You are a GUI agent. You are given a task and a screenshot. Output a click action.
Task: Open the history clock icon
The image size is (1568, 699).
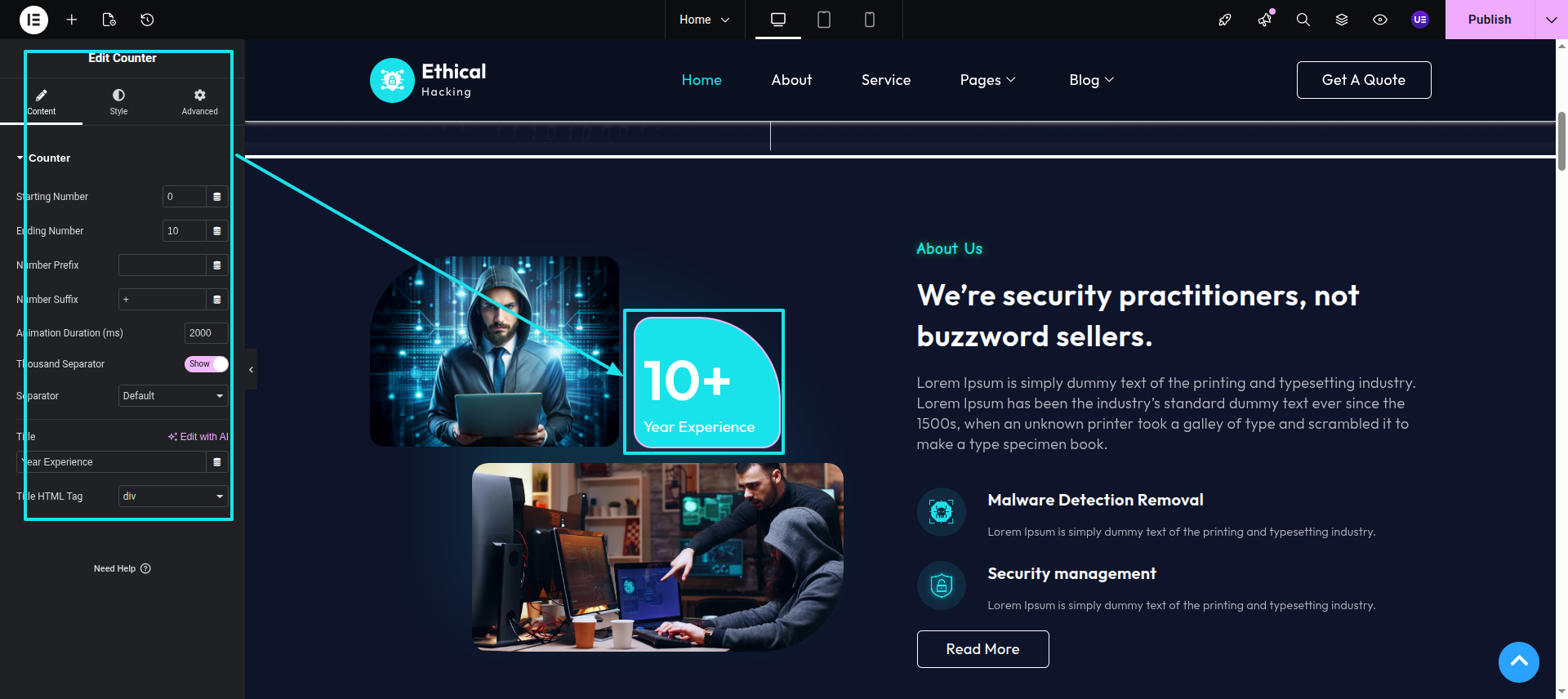[x=147, y=20]
